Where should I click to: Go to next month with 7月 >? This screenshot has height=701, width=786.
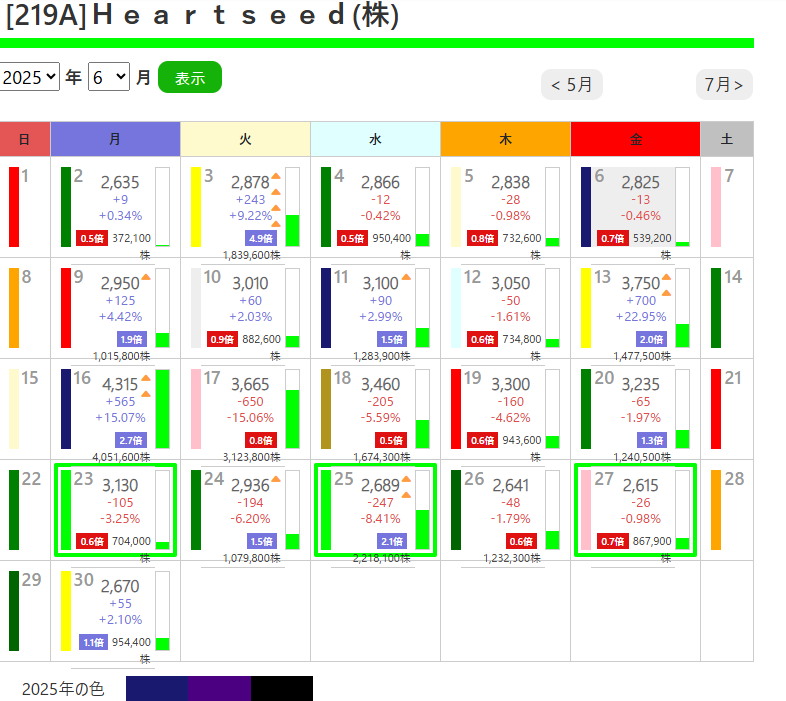723,85
